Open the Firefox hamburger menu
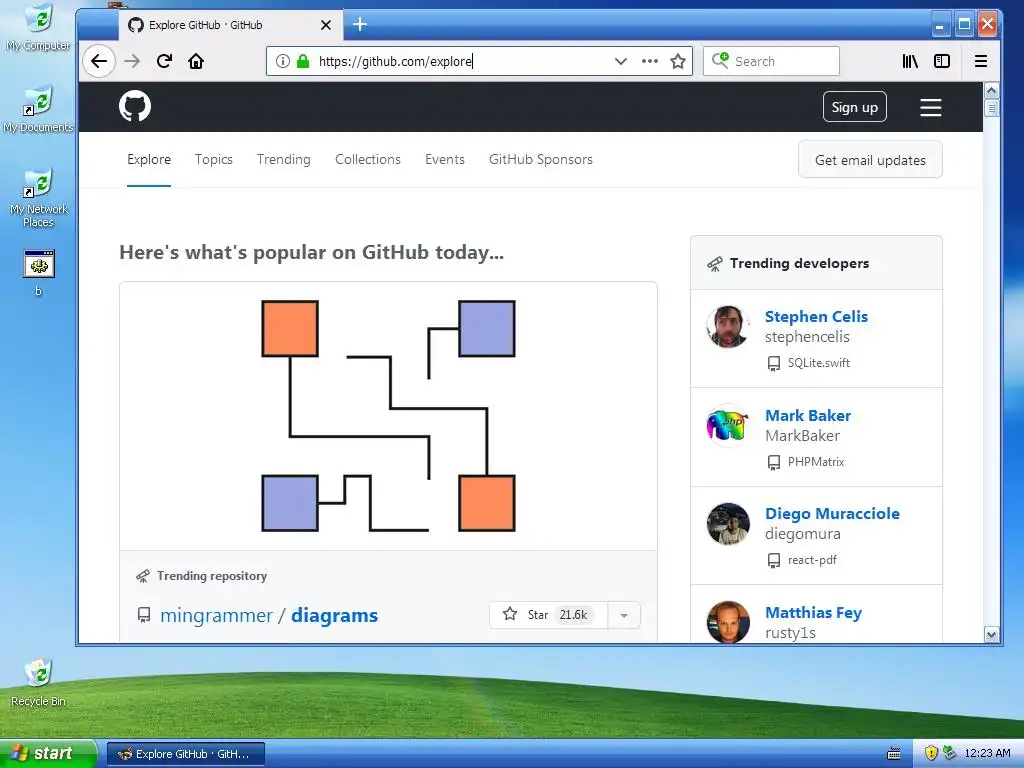 coord(980,61)
